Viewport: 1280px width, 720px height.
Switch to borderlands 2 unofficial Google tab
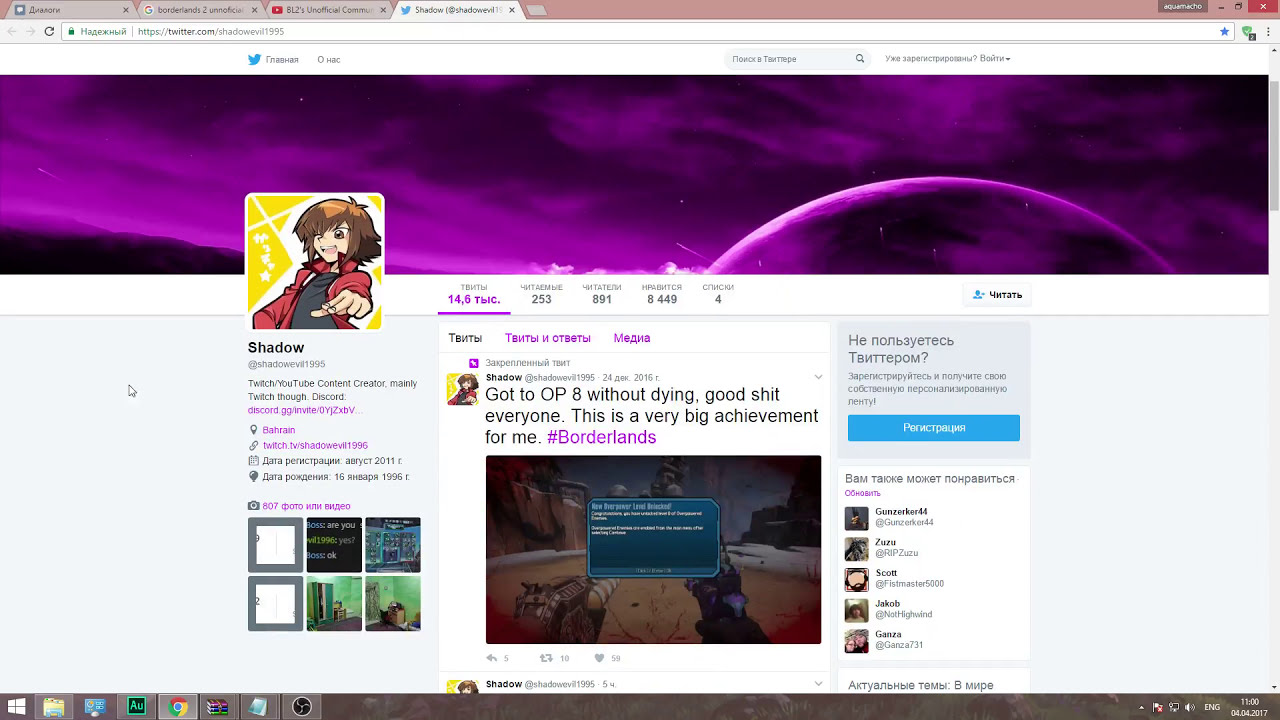pyautogui.click(x=199, y=10)
